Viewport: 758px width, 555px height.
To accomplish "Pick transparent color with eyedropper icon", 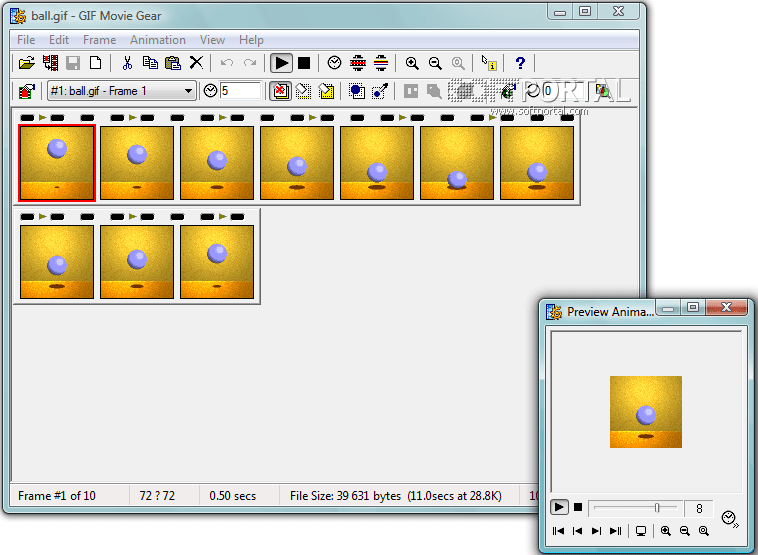I will pyautogui.click(x=380, y=91).
